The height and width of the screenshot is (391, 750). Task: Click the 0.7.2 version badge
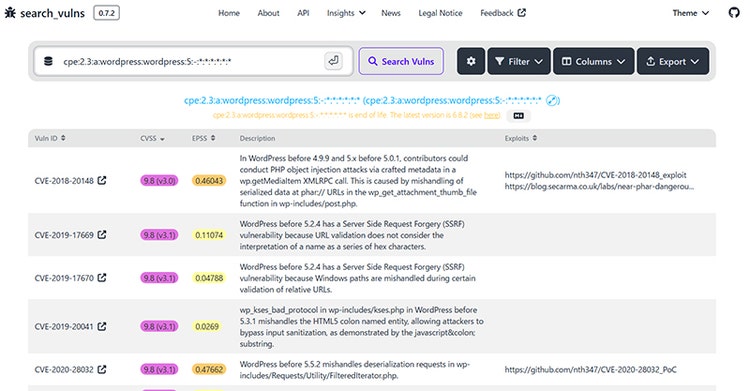click(x=106, y=13)
